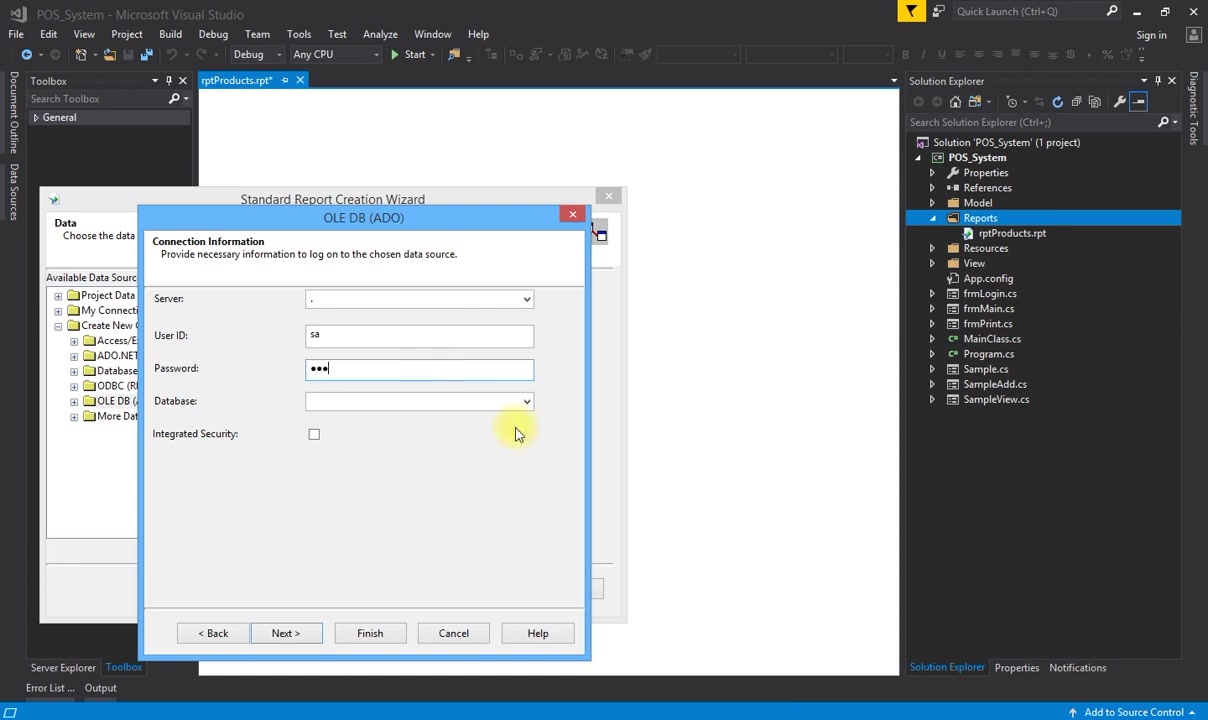Open the Server combo box arrow
Viewport: 1208px width, 720px height.
[527, 299]
